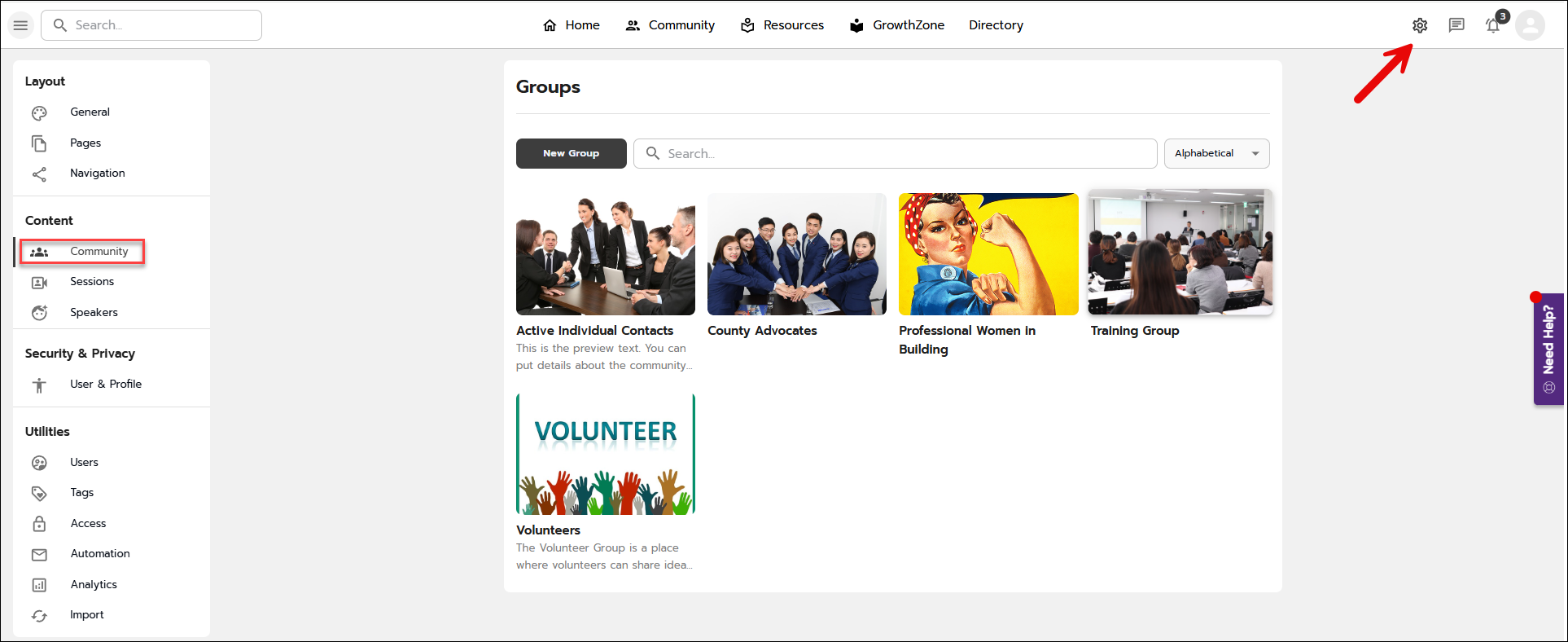Open General layout settings

tap(90, 112)
